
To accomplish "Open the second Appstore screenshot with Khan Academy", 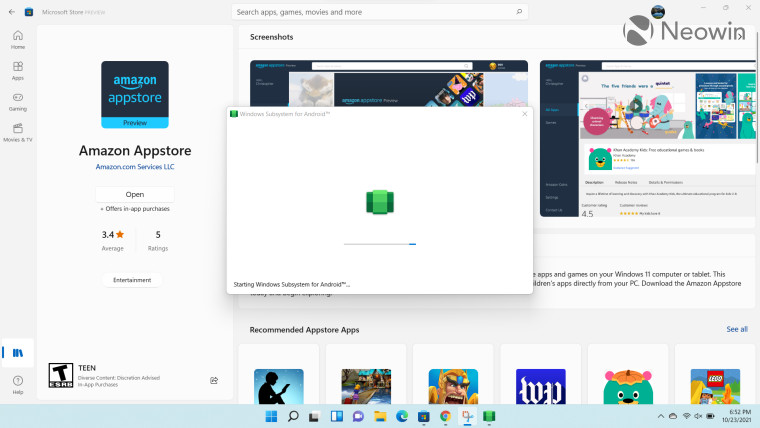I will 648,138.
